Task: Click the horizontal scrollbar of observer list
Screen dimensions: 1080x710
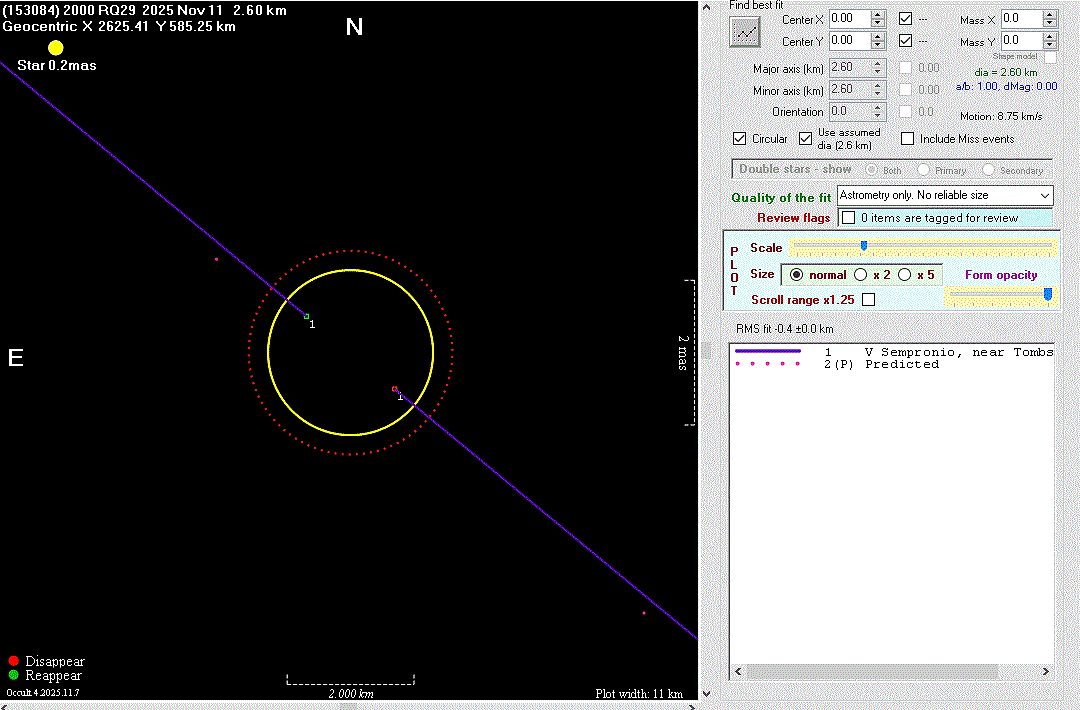Action: [x=870, y=671]
